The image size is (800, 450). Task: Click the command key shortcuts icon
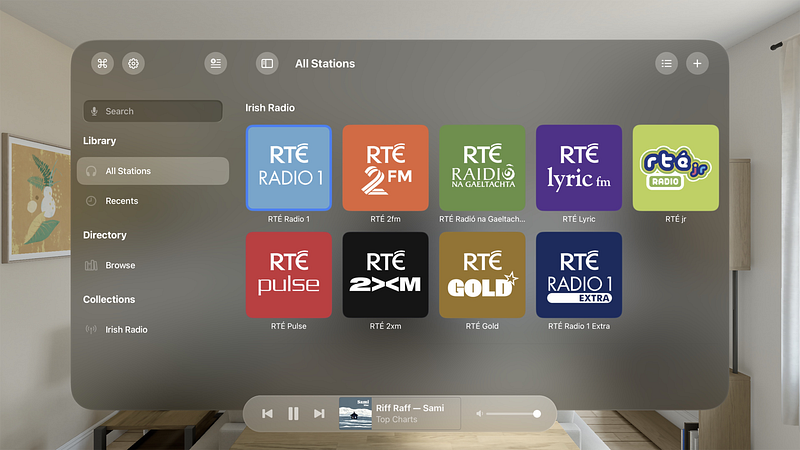pos(103,64)
